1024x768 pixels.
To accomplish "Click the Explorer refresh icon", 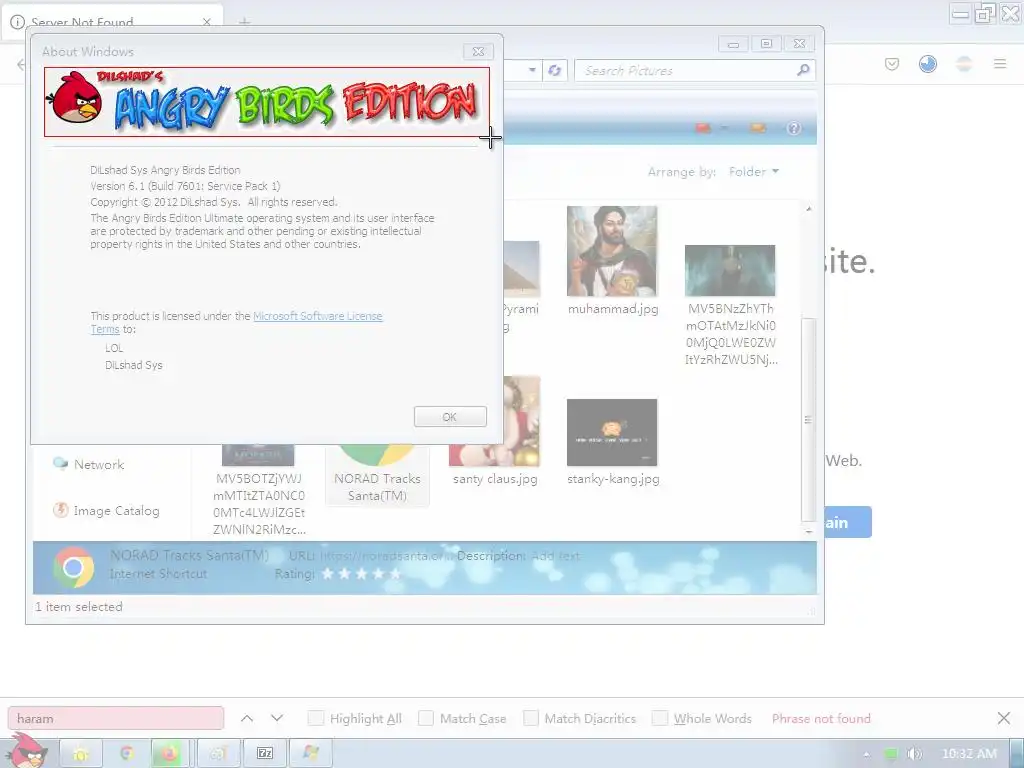I will (554, 70).
